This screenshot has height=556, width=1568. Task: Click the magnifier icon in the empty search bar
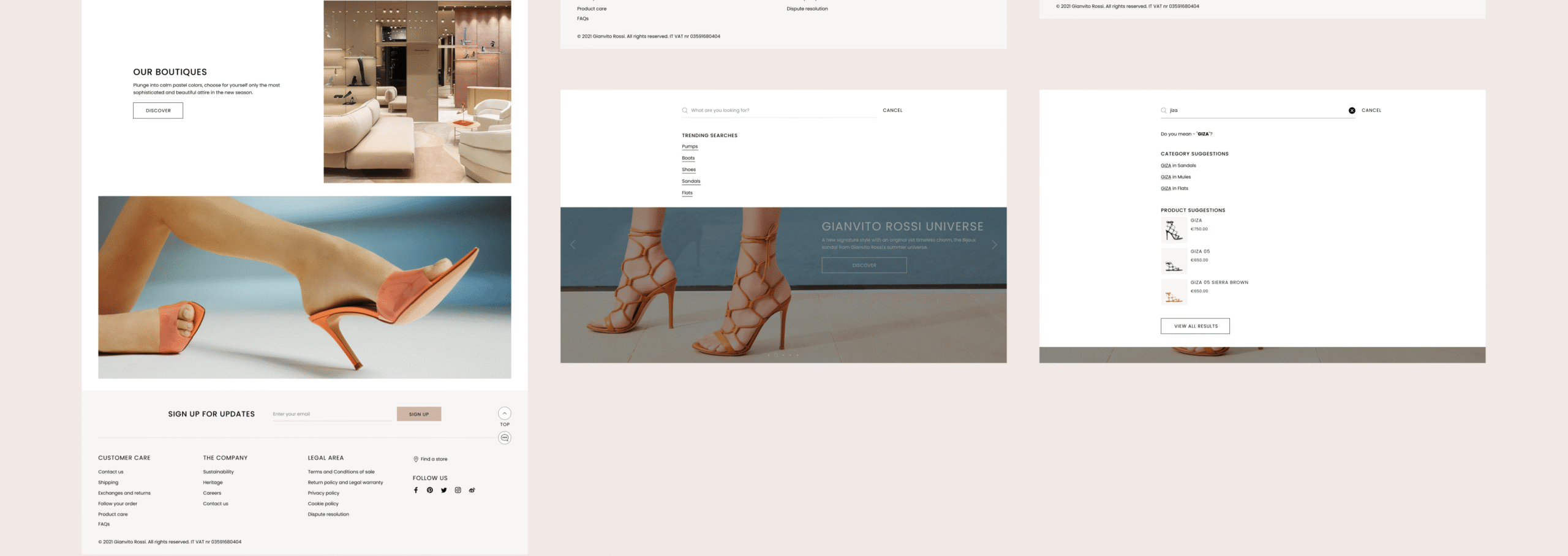pyautogui.click(x=685, y=110)
